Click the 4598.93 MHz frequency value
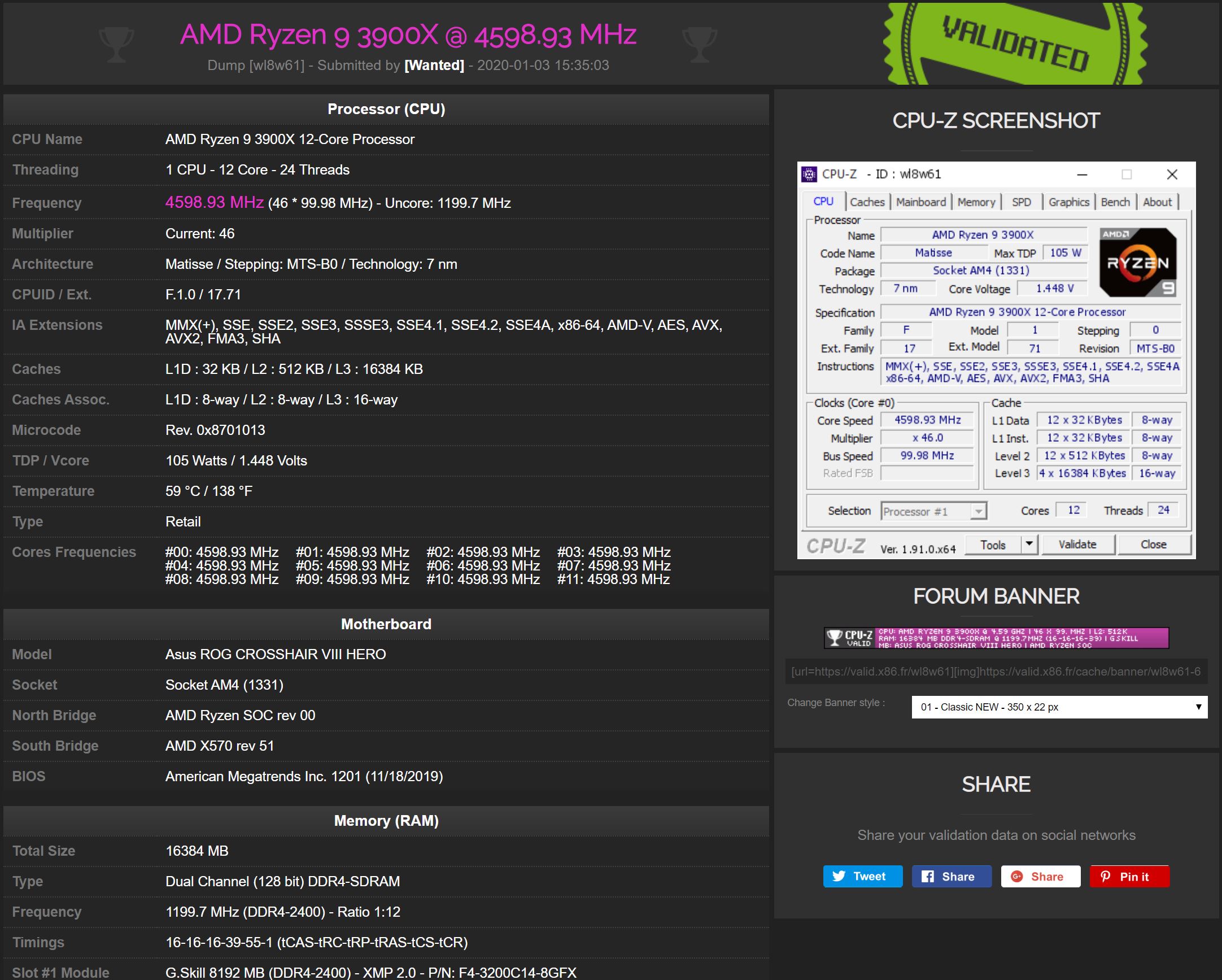 click(214, 202)
